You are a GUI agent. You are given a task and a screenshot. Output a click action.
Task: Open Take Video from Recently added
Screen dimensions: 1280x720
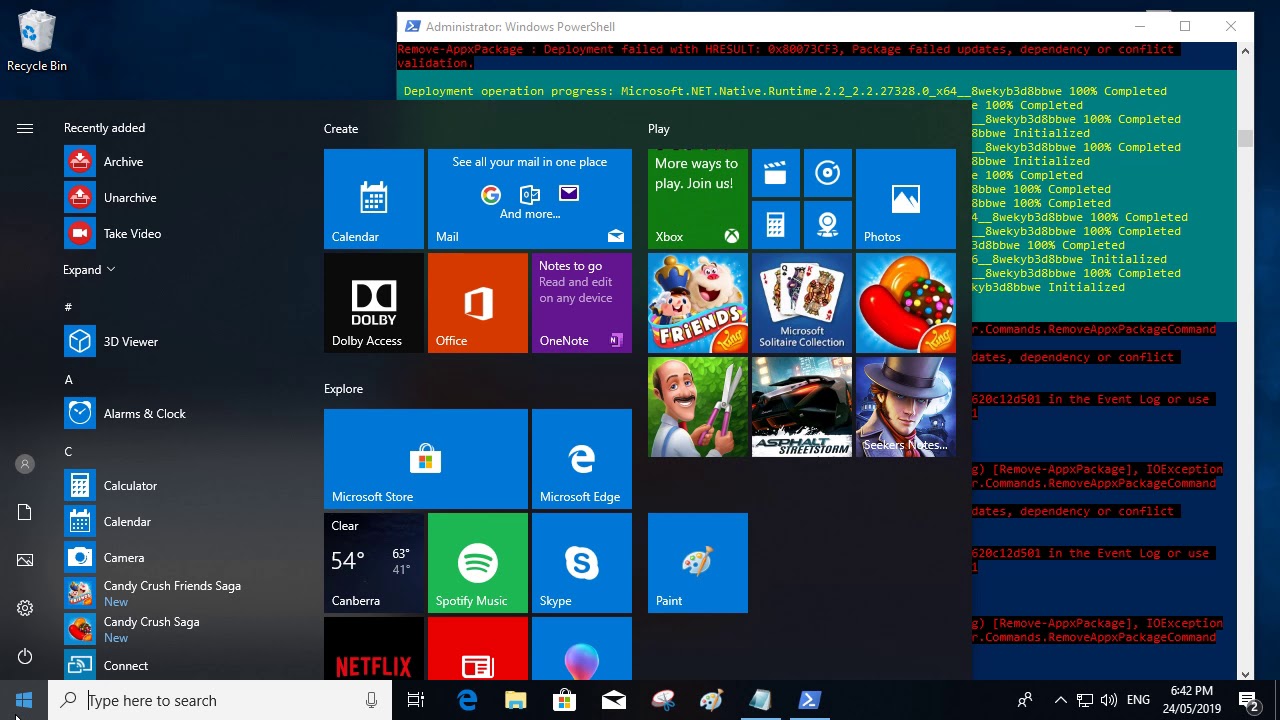185,234
